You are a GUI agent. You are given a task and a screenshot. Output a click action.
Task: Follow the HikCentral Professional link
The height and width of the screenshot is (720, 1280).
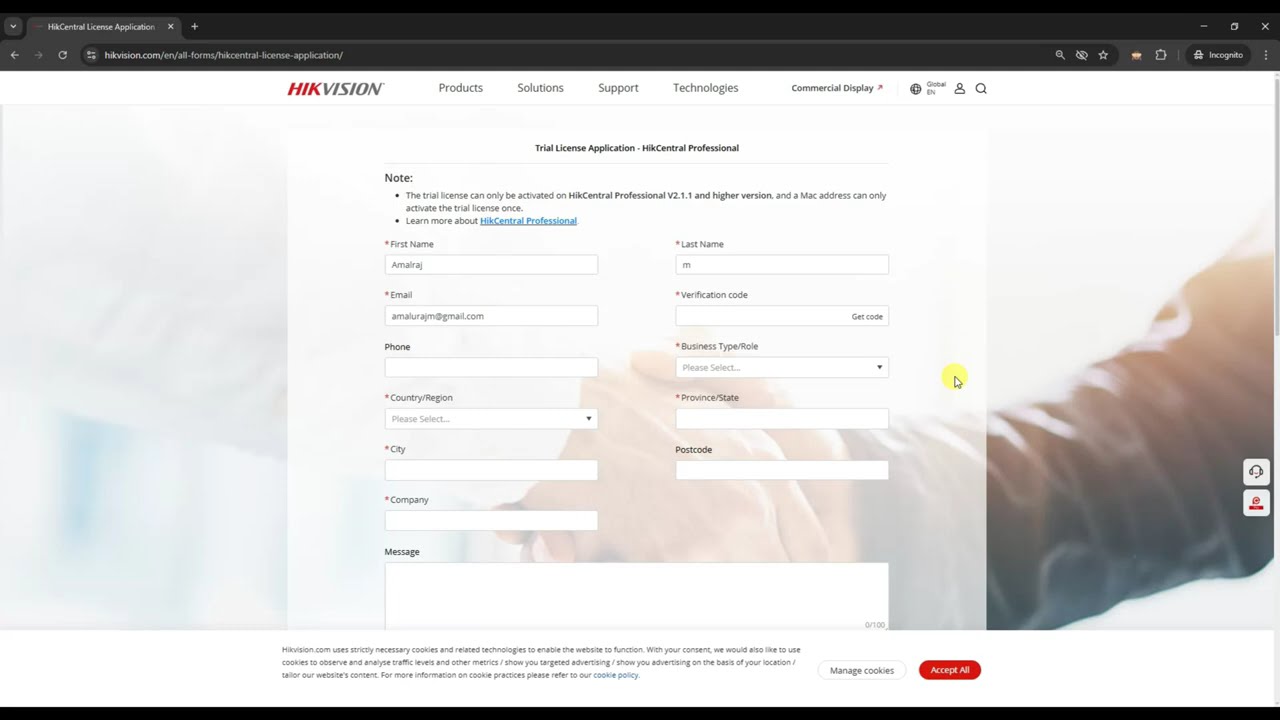click(528, 221)
